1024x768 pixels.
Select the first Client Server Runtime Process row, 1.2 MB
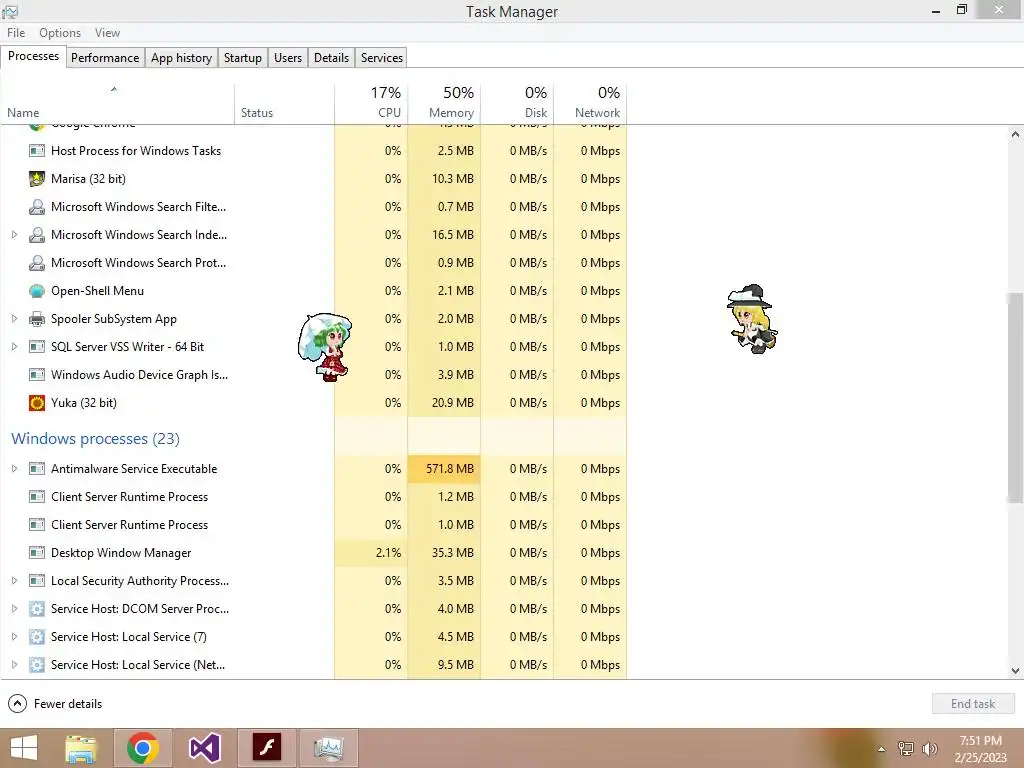pyautogui.click(x=313, y=496)
